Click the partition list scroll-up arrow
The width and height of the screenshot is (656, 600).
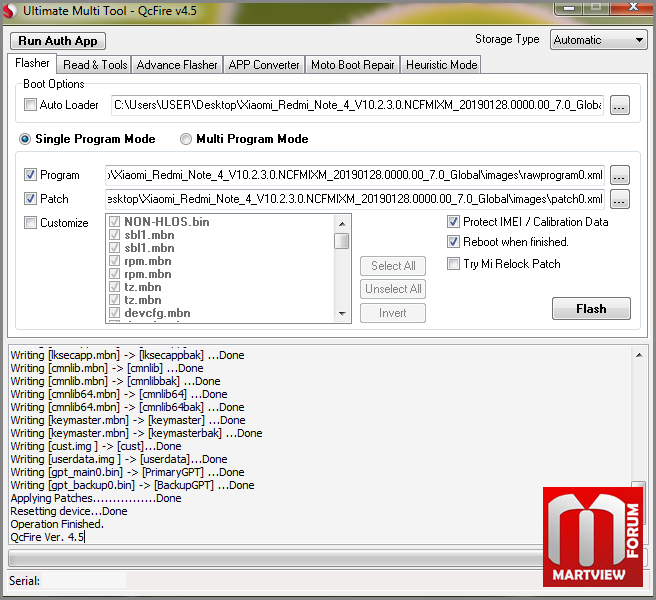coord(343,223)
